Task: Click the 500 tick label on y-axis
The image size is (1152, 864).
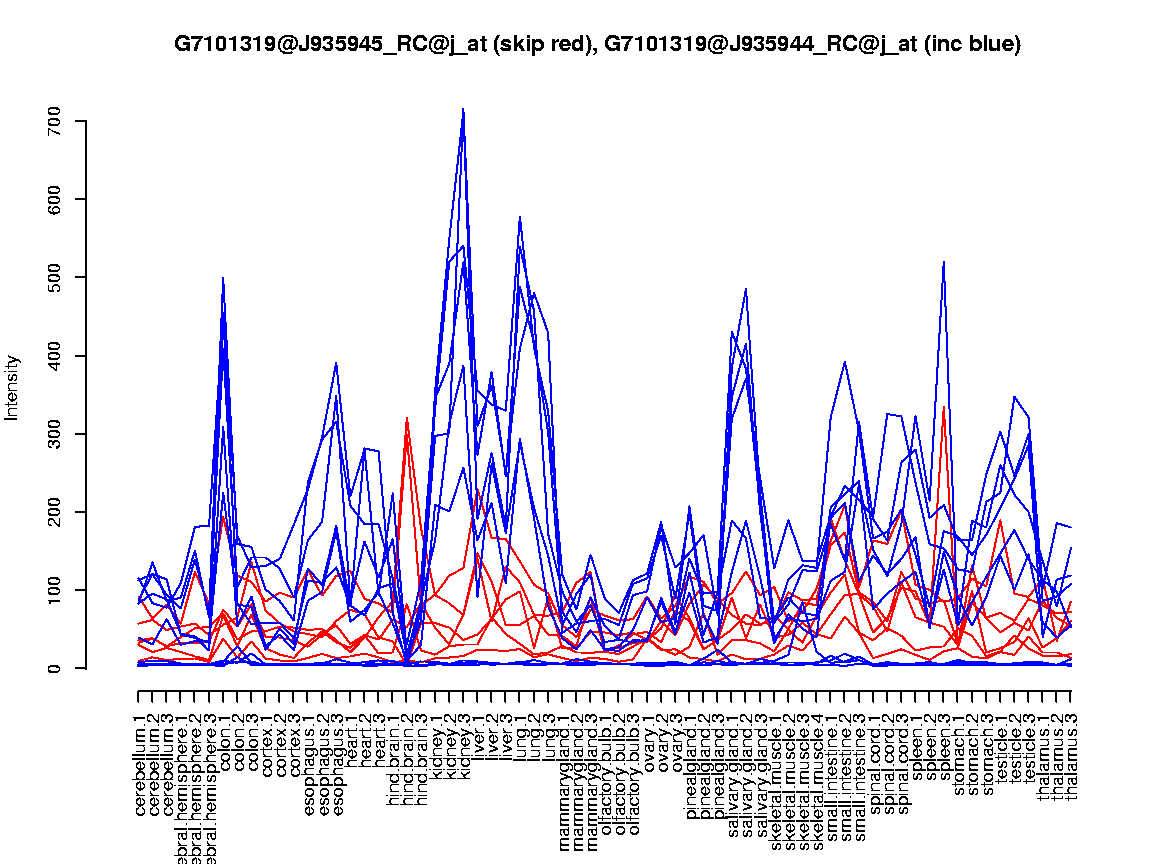Action: (x=55, y=277)
